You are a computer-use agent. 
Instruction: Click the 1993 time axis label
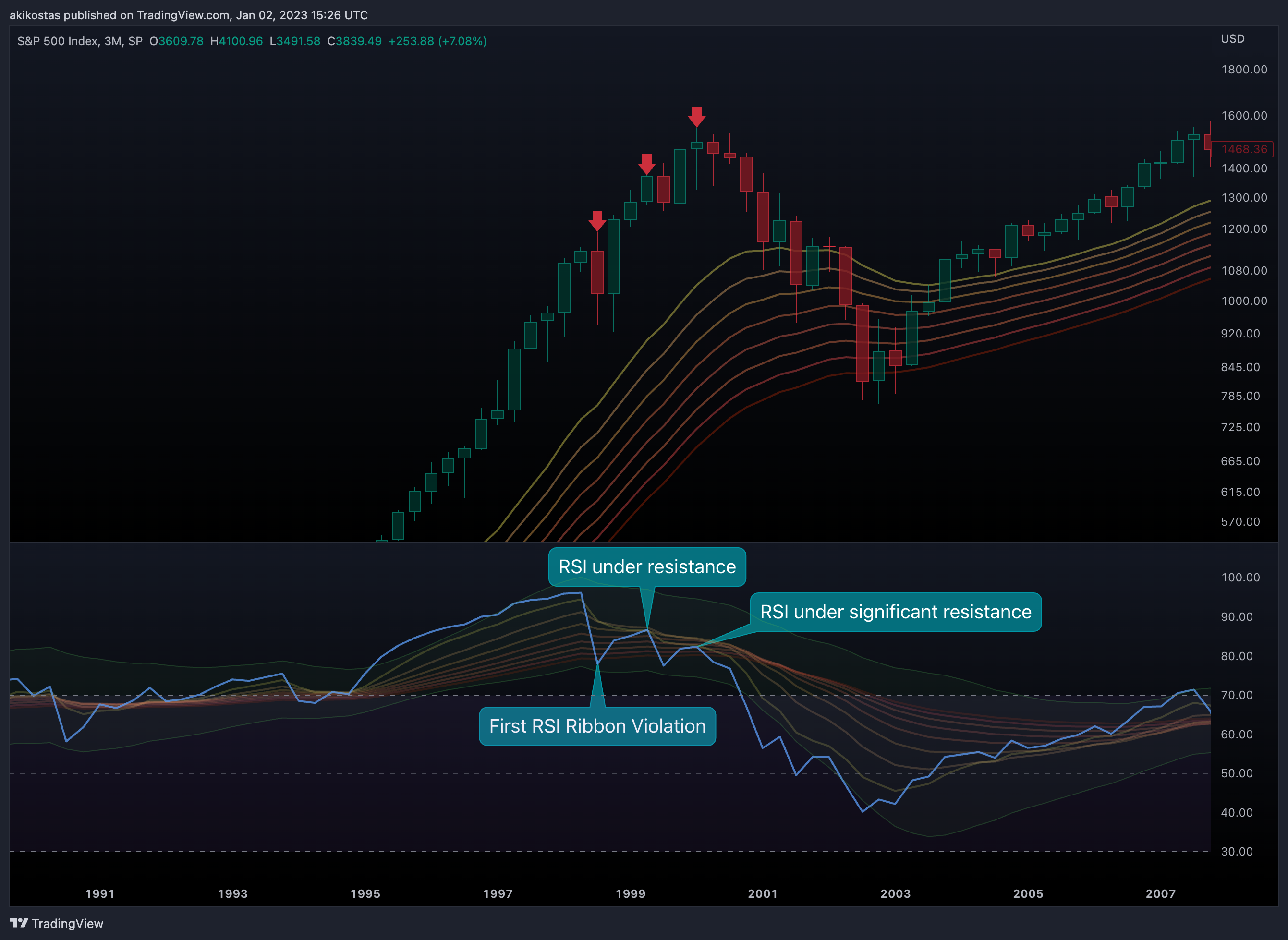[x=233, y=893]
